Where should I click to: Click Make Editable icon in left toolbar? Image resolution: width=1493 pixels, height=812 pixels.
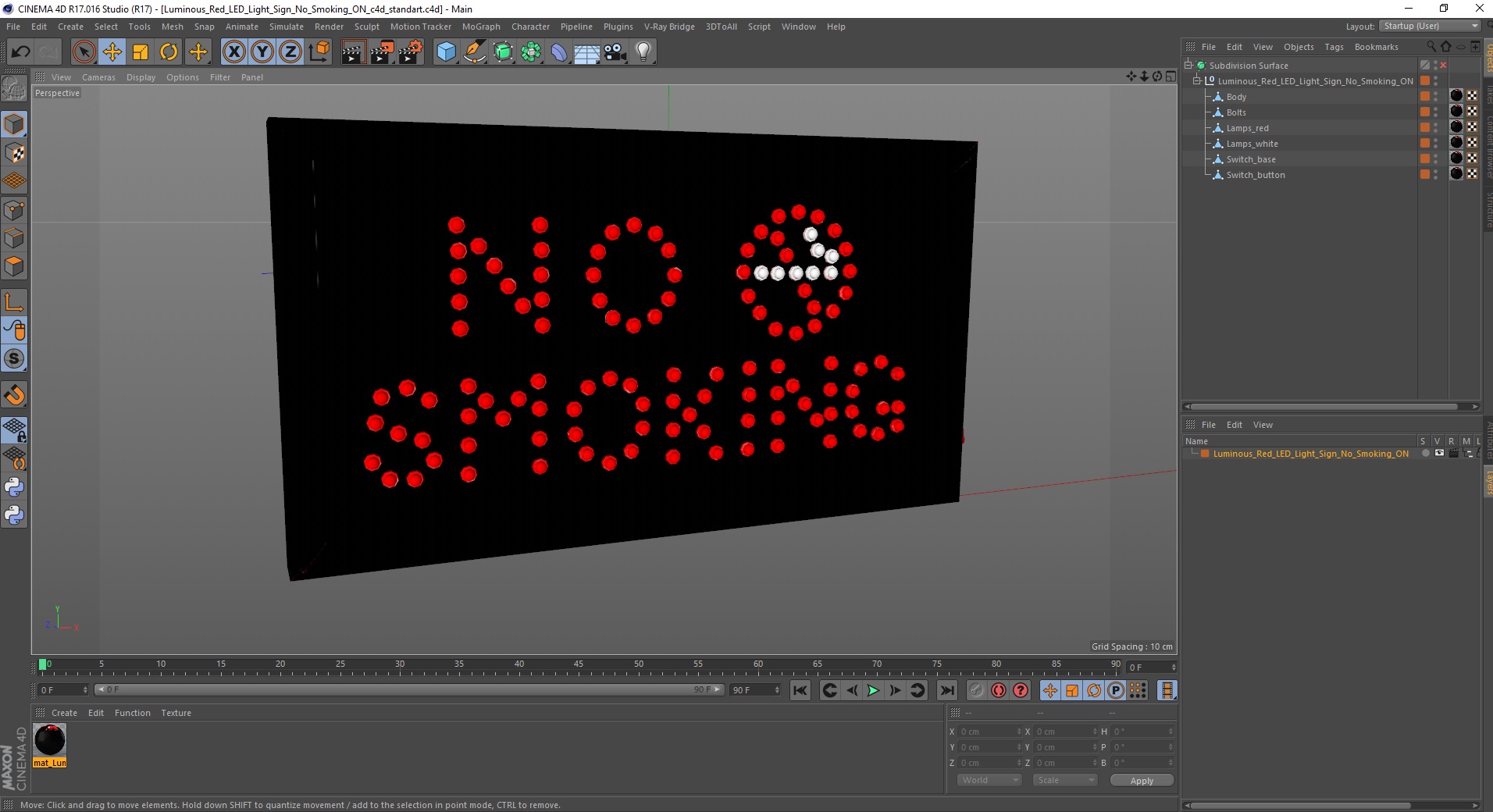pos(14,89)
